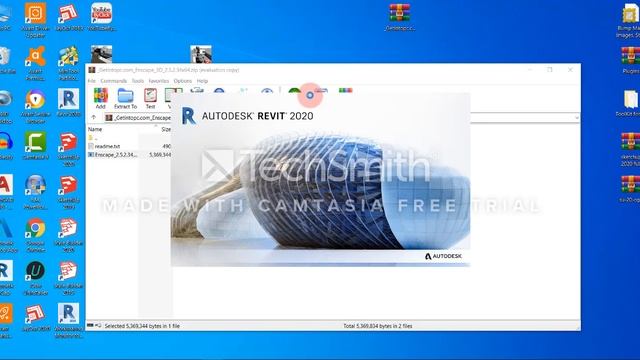Go up one folder level in WinRAR
640x360 pixels.
[x=93, y=118]
